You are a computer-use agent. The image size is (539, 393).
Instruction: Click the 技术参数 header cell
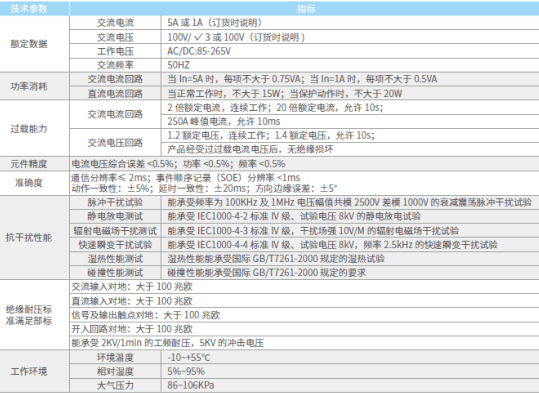(34, 9)
